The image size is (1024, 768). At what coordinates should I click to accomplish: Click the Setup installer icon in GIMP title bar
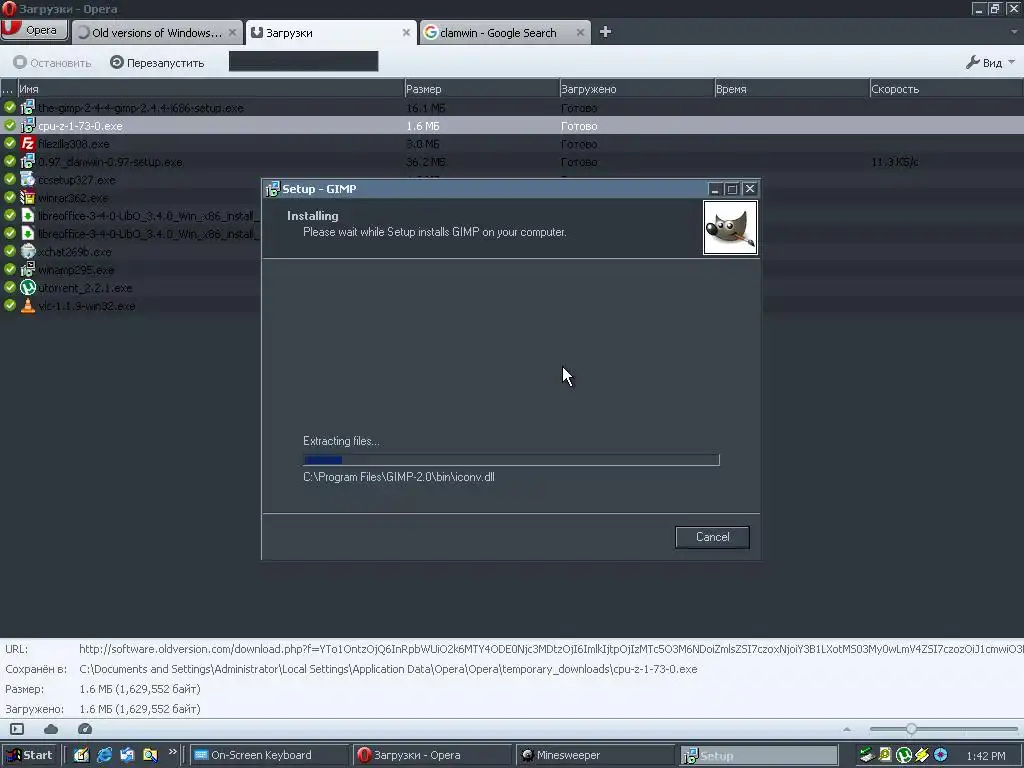(272, 189)
